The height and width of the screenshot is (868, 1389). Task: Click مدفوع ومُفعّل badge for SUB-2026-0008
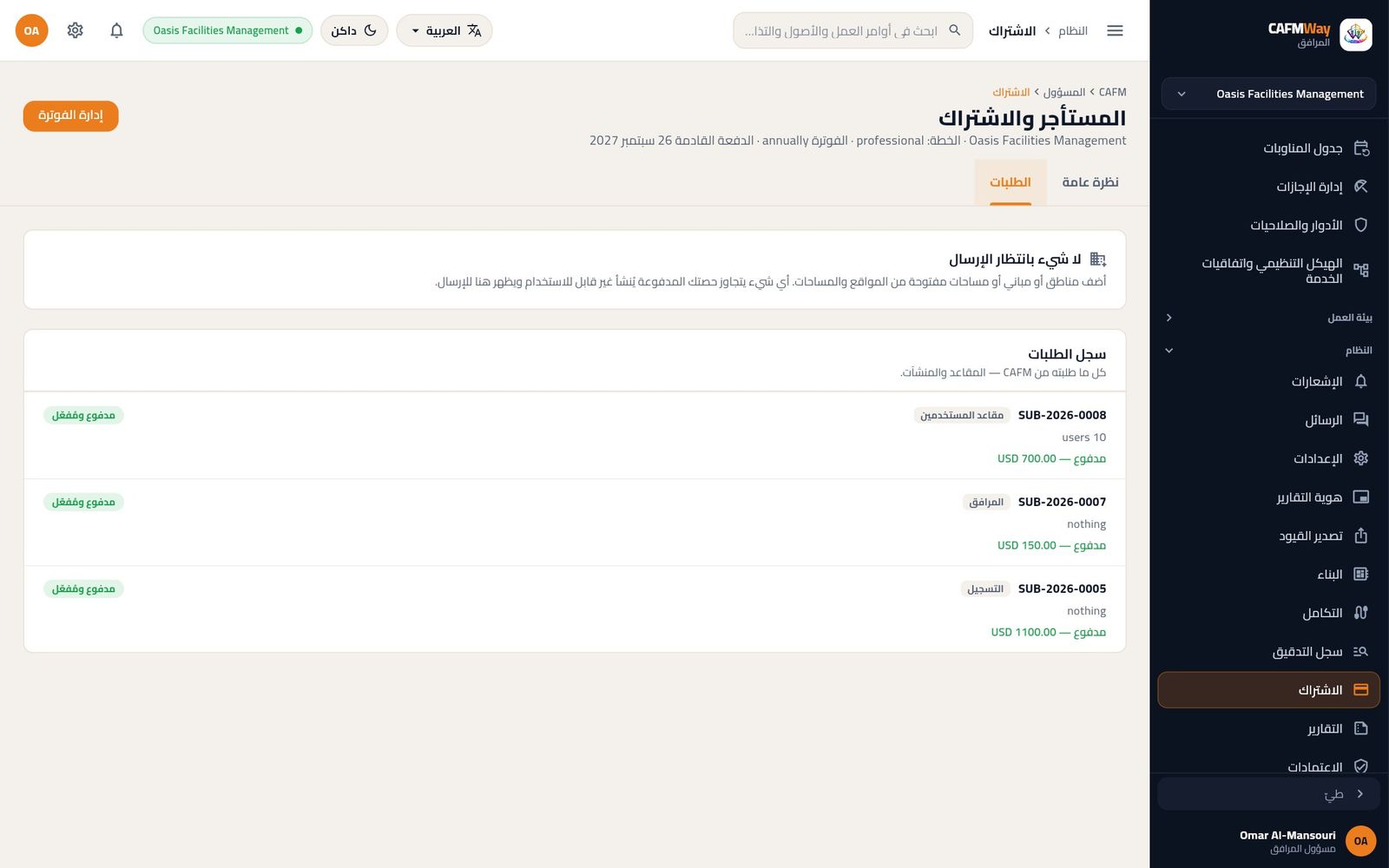point(83,415)
